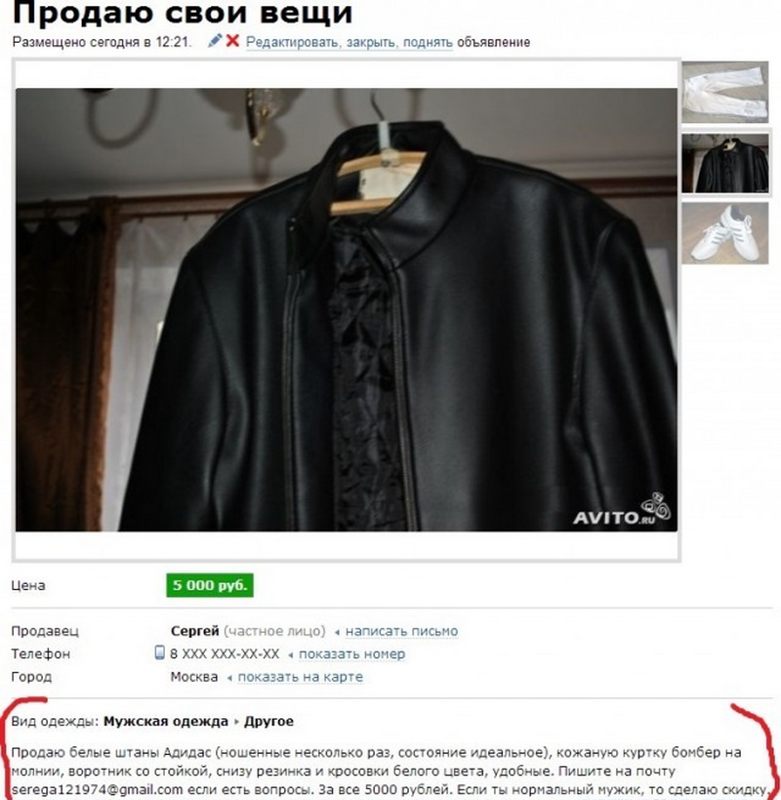This screenshot has height=800, width=781.
Task: Click the arrow icon before «написать письмо»
Action: [337, 632]
